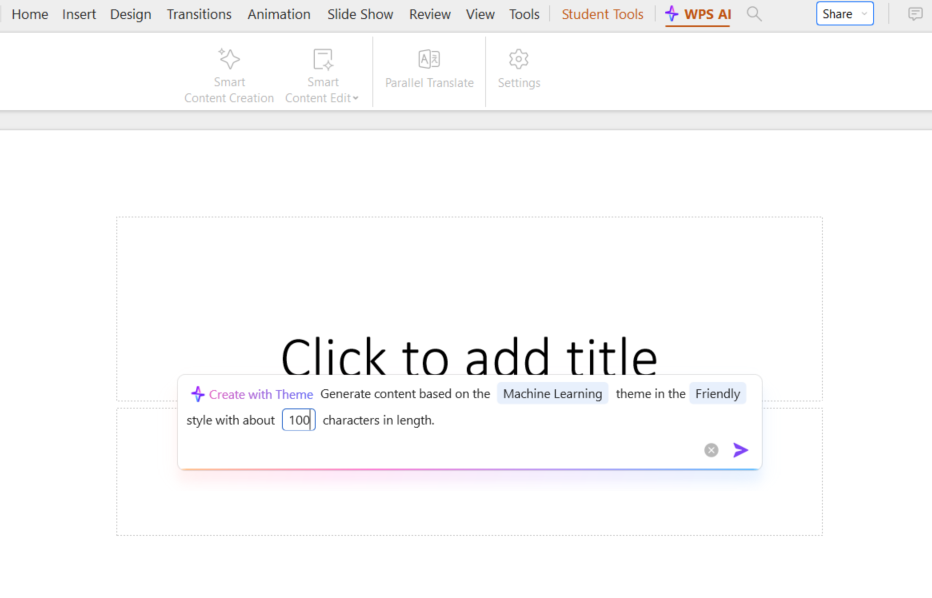Image resolution: width=932 pixels, height=598 pixels.
Task: Open the Design tab
Action: point(131,14)
